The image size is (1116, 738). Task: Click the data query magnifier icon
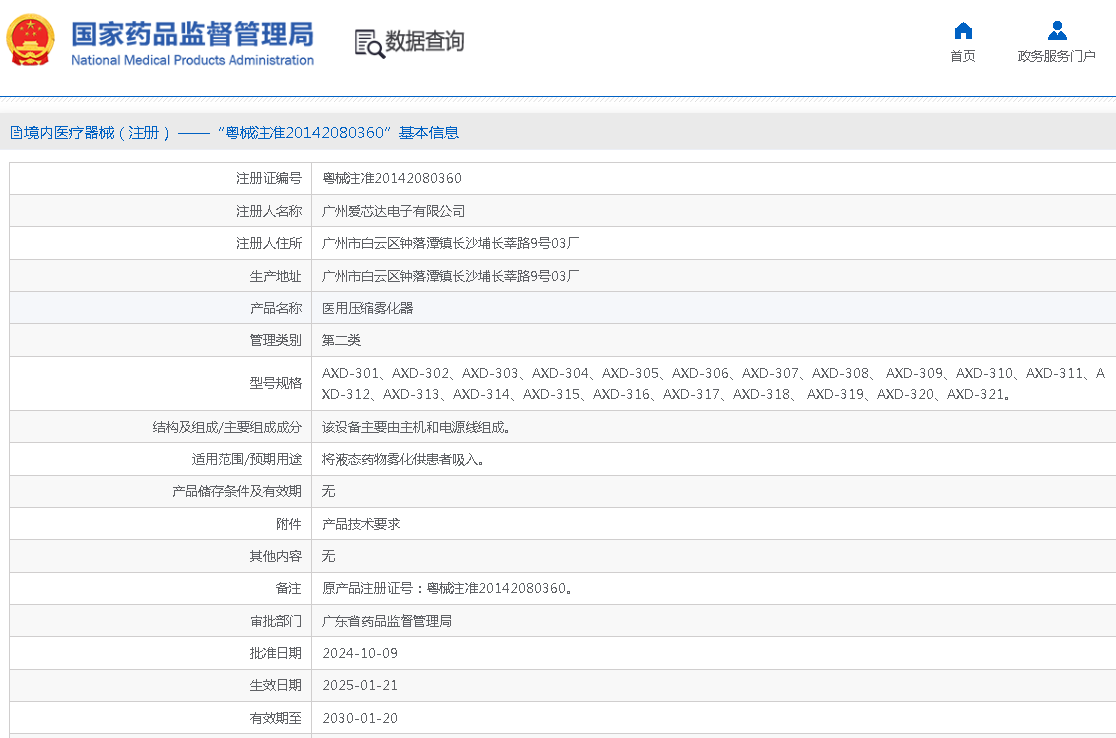tap(369, 43)
